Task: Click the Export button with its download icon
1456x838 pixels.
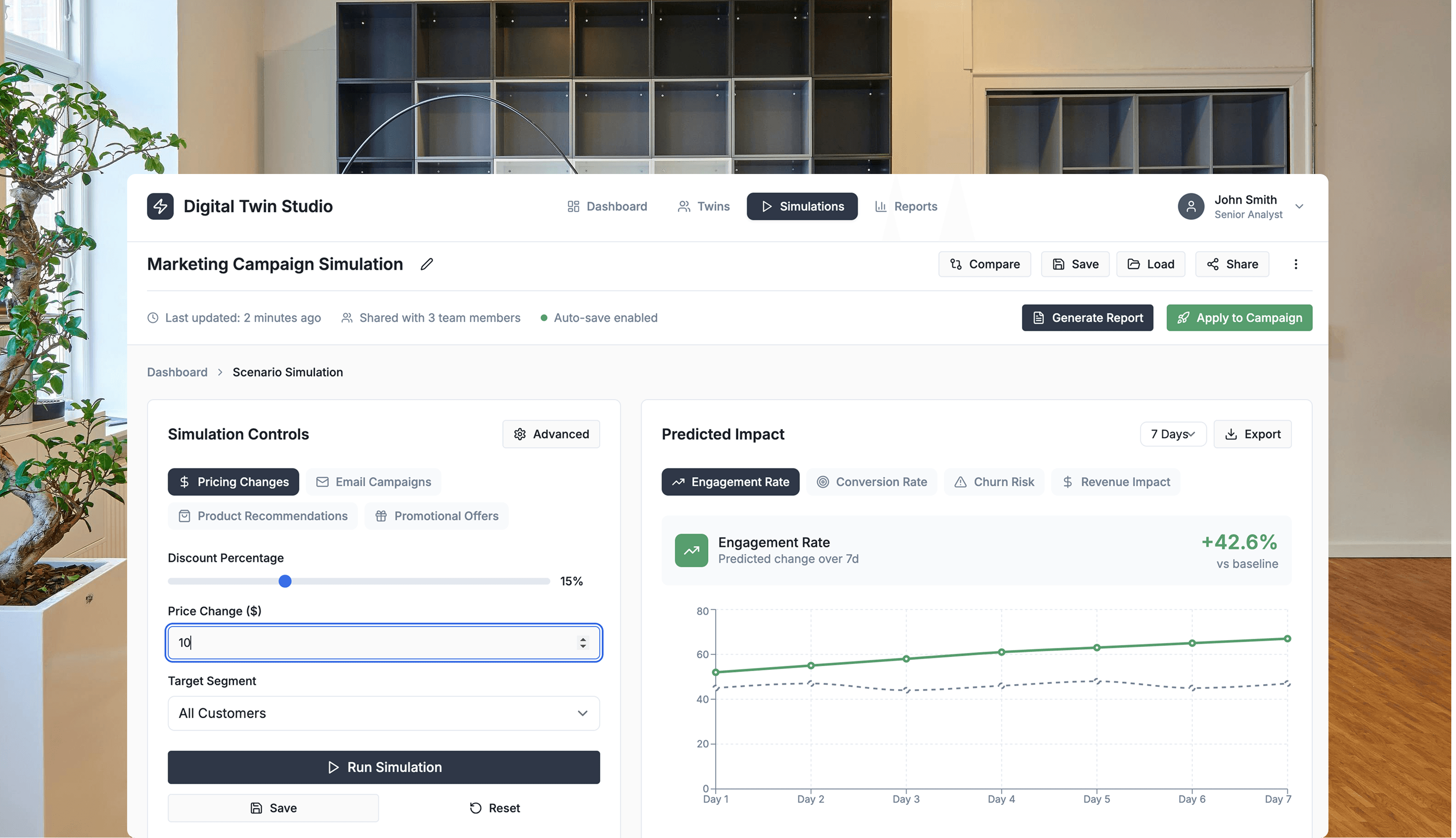Action: tap(1252, 434)
